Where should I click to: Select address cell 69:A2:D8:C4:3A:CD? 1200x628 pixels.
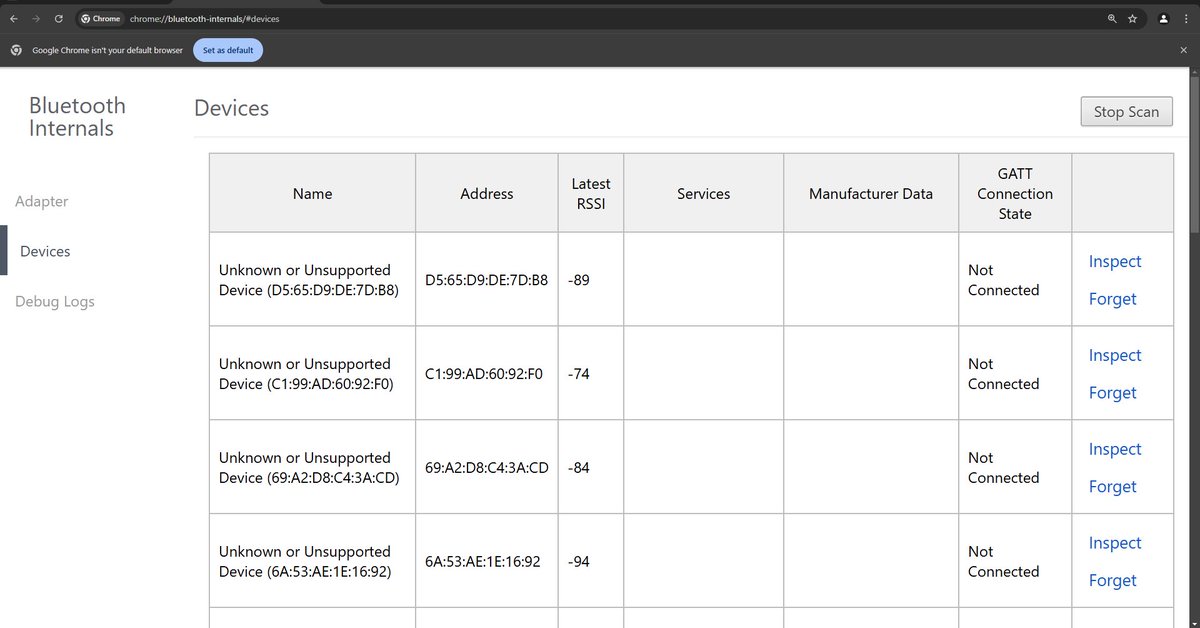[487, 468]
